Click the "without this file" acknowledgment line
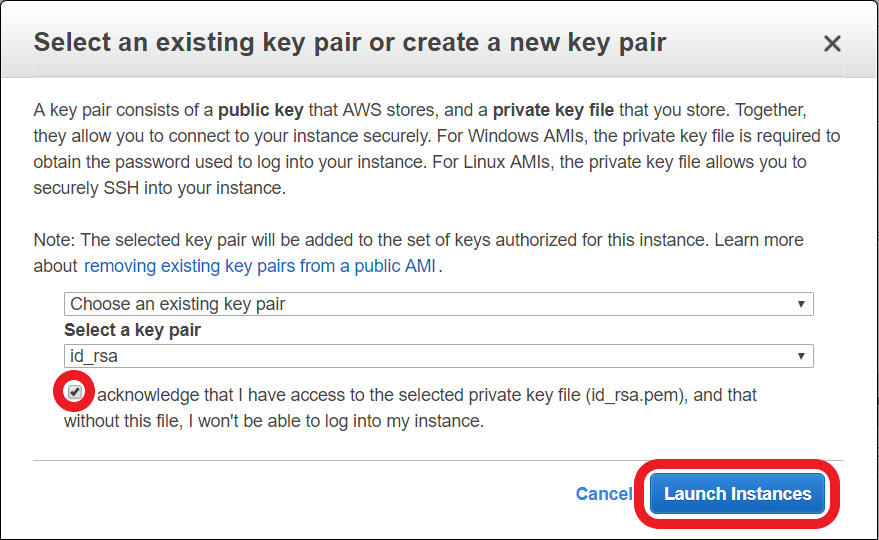The width and height of the screenshot is (879, 540). (273, 421)
